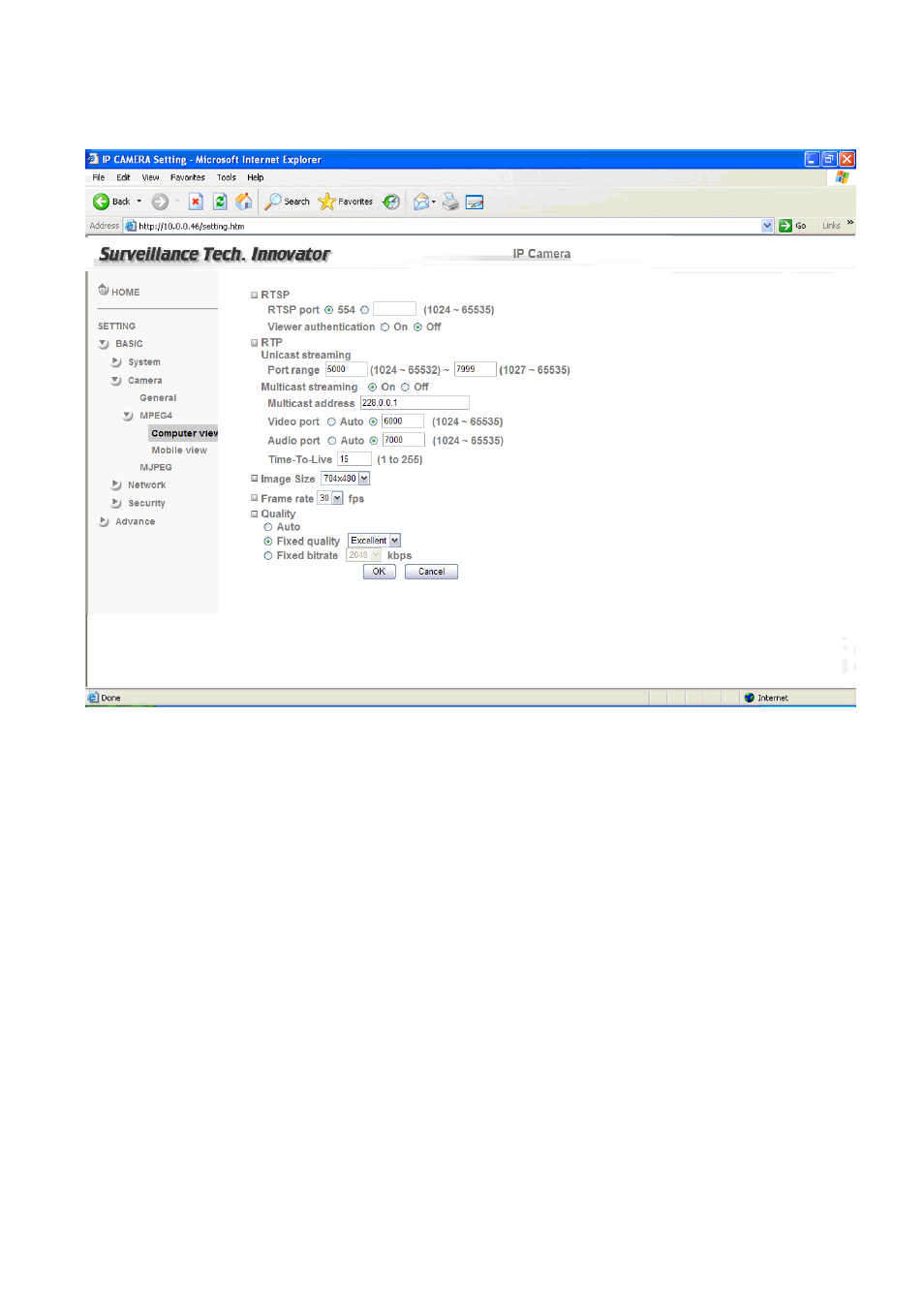Viewport: 924px width, 1308px height.
Task: Select manual Audio port radio next to 7000
Action: (373, 441)
